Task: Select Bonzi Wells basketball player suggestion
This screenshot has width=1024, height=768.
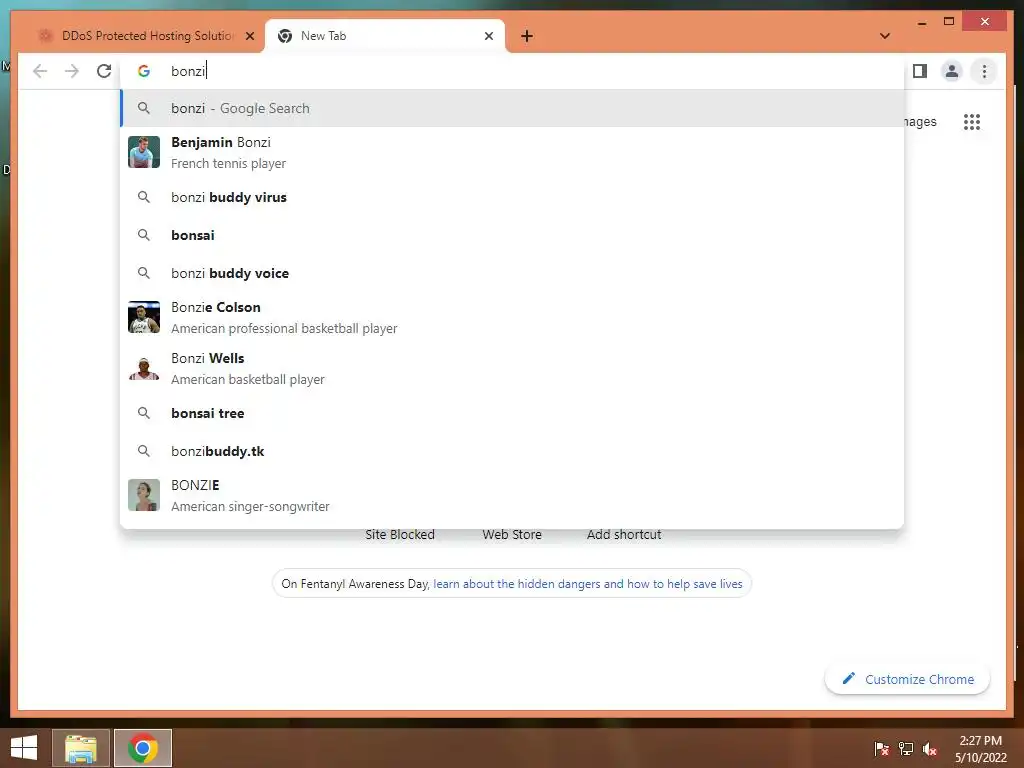Action: click(513, 368)
